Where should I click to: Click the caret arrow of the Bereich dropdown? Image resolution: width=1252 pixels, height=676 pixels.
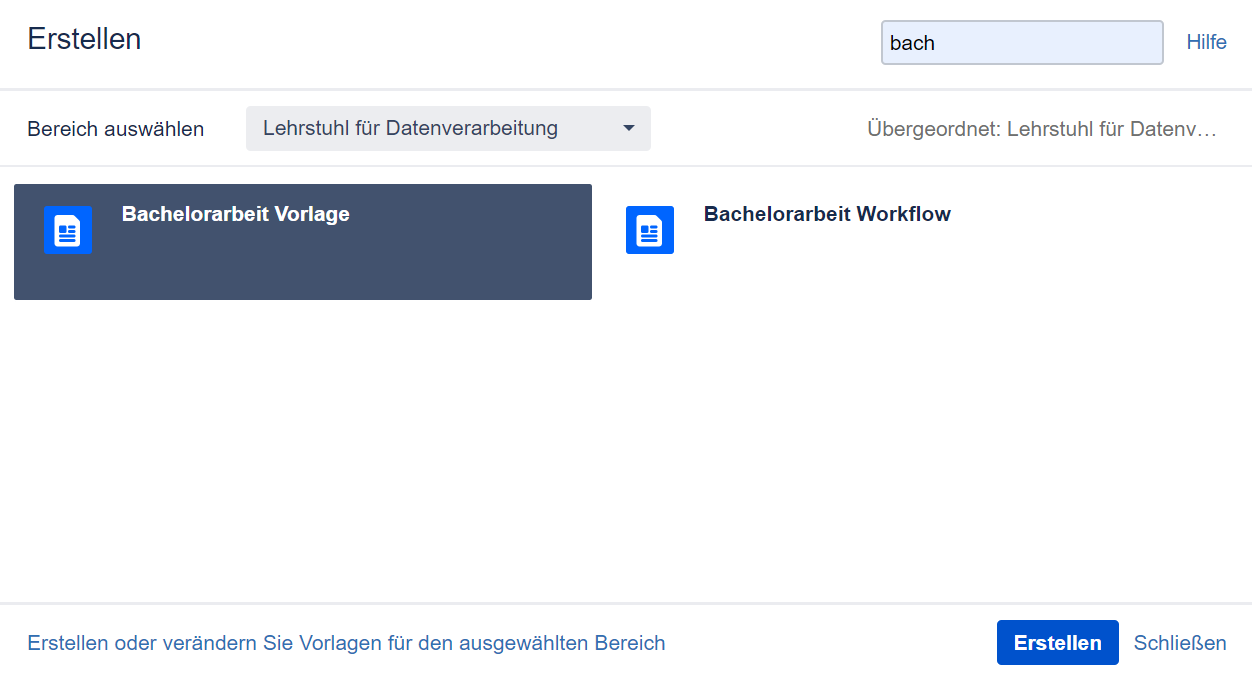628,128
